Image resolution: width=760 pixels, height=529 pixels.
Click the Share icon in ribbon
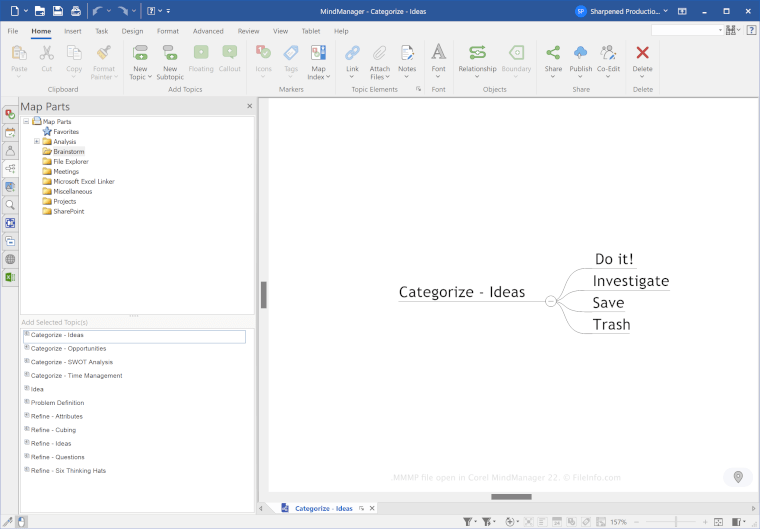coord(553,53)
